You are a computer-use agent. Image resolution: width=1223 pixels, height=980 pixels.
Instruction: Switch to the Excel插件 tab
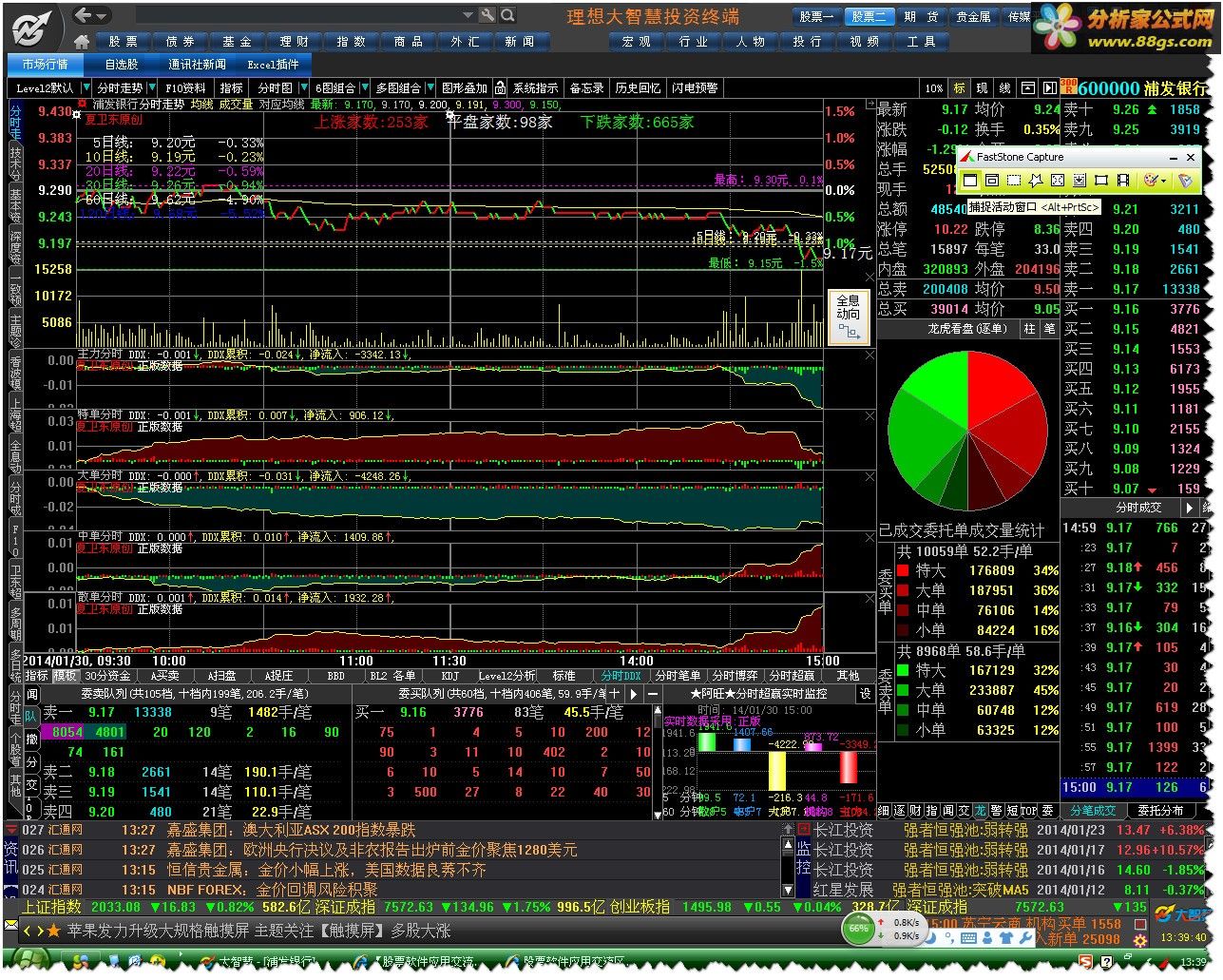pyautogui.click(x=273, y=65)
